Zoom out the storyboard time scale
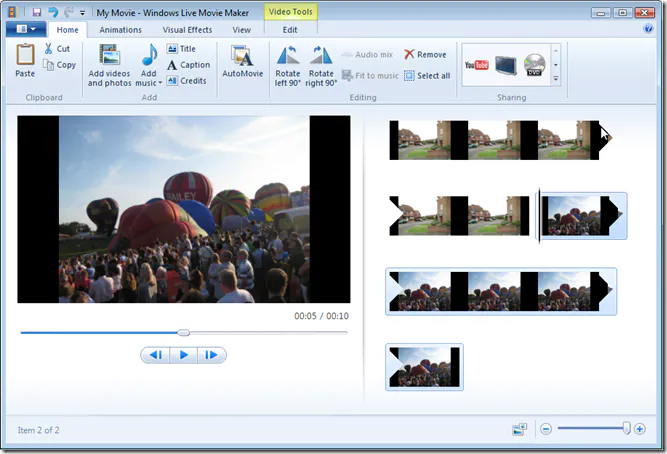 tap(546, 429)
